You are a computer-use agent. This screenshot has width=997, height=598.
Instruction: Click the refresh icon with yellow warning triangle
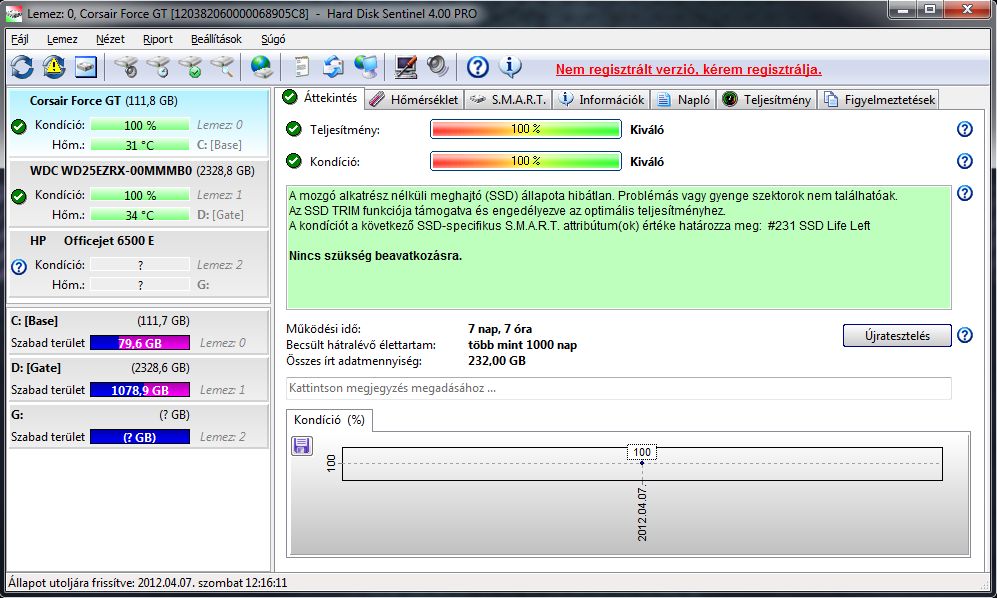(54, 66)
